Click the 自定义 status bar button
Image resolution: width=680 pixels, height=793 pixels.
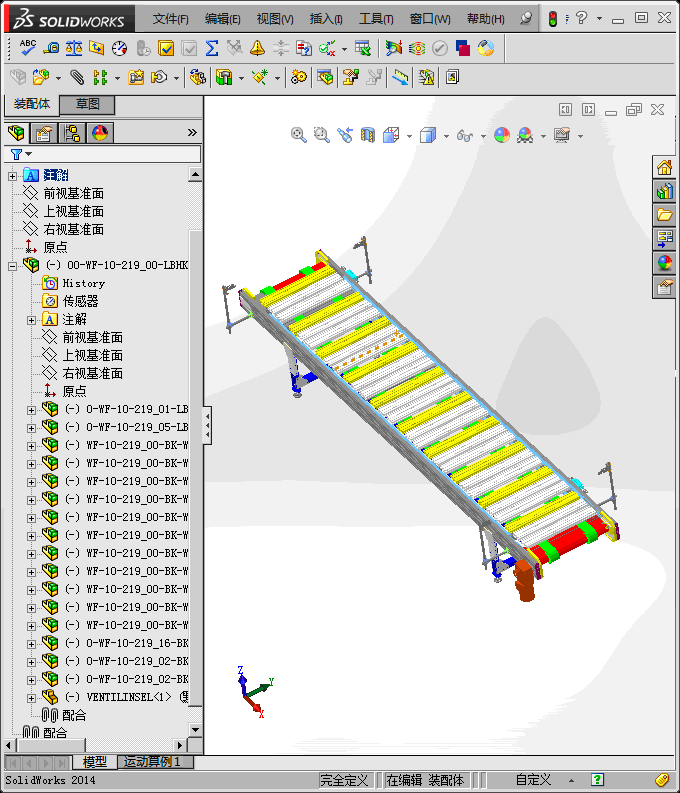pyautogui.click(x=533, y=780)
